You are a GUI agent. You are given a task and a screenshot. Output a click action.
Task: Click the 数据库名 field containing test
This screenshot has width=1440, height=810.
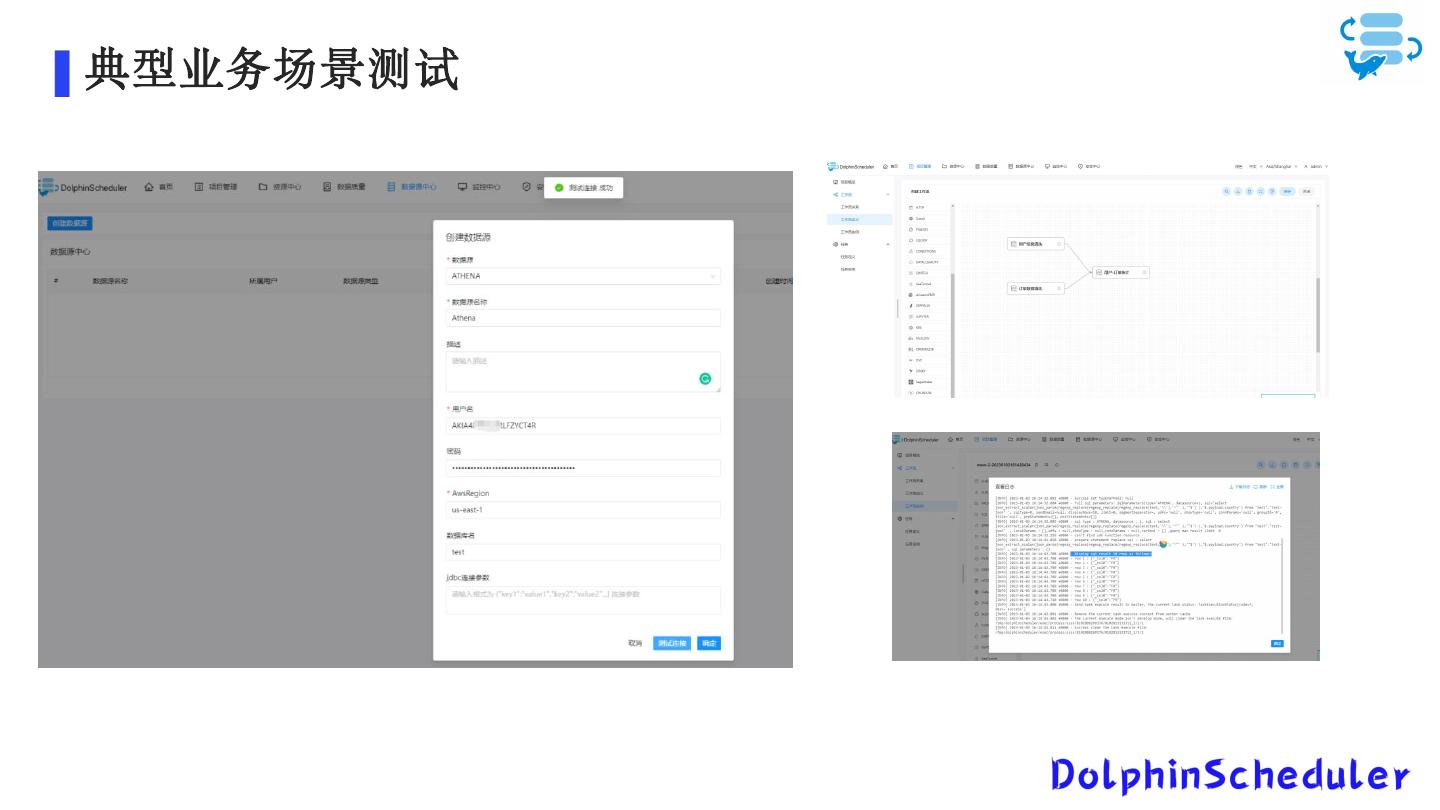pyautogui.click(x=583, y=552)
